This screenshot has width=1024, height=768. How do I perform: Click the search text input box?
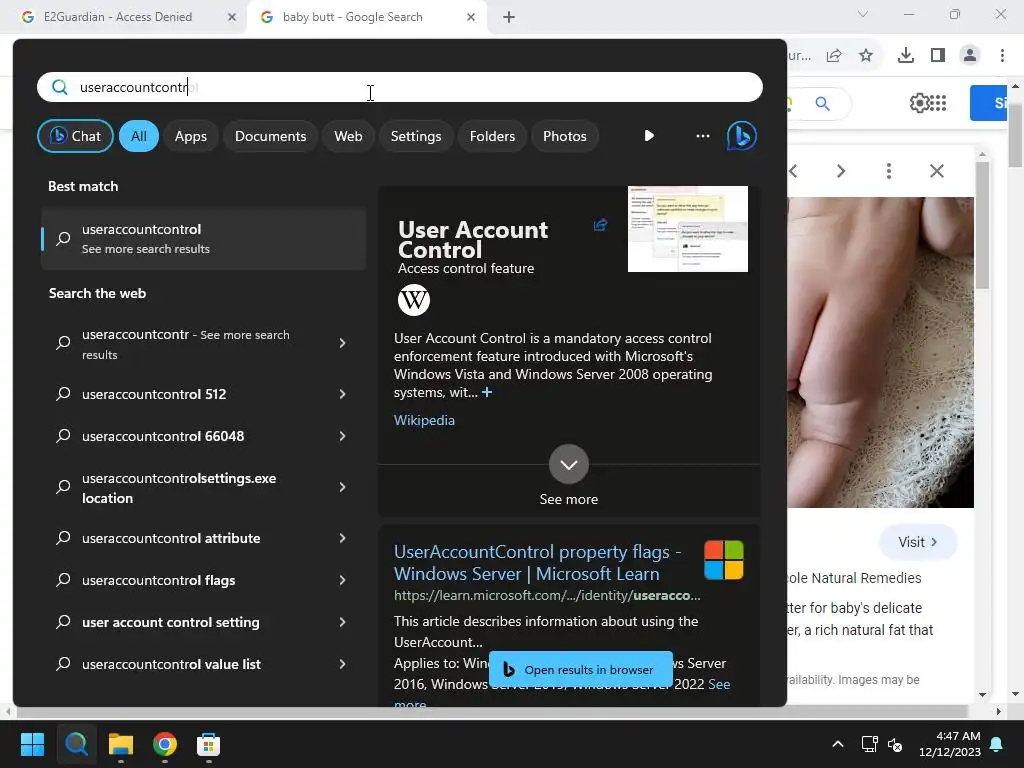pyautogui.click(x=400, y=87)
